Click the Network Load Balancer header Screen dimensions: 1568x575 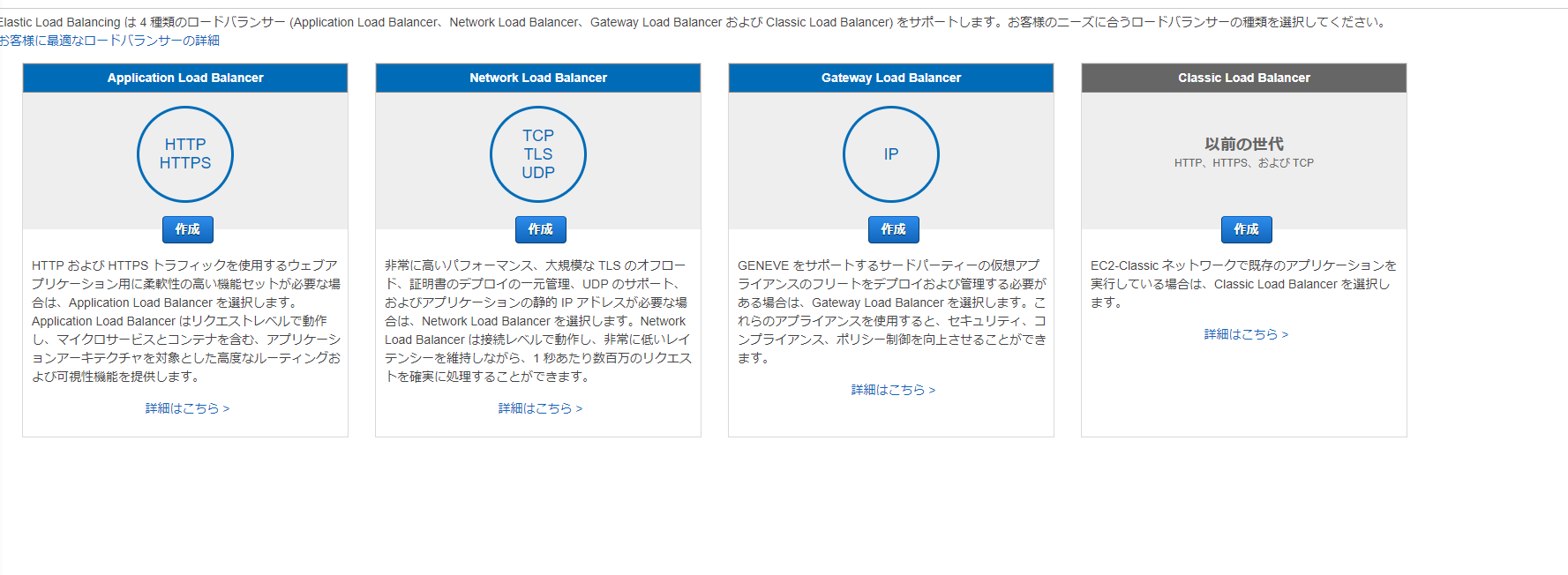point(538,78)
